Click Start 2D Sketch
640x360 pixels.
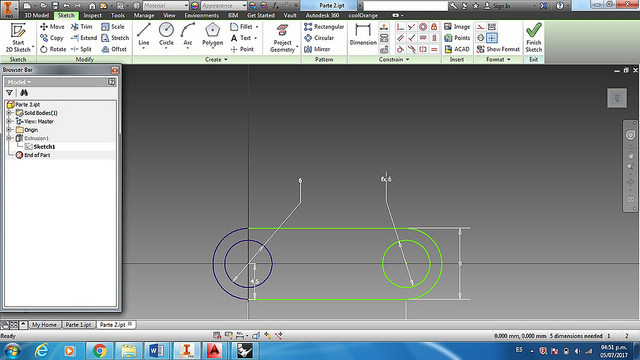point(18,38)
